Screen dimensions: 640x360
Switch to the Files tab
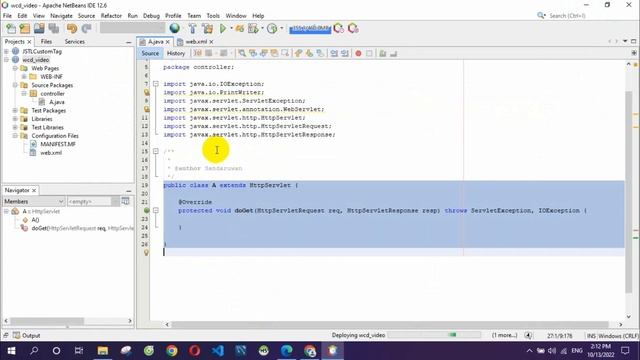46,42
